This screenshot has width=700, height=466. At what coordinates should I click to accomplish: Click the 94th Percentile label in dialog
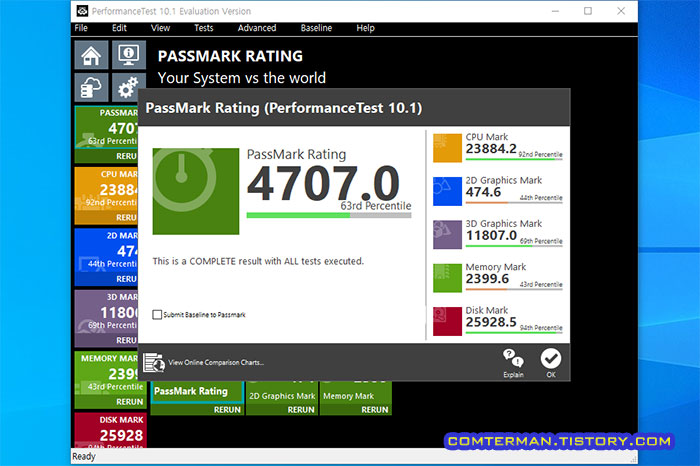click(x=541, y=328)
